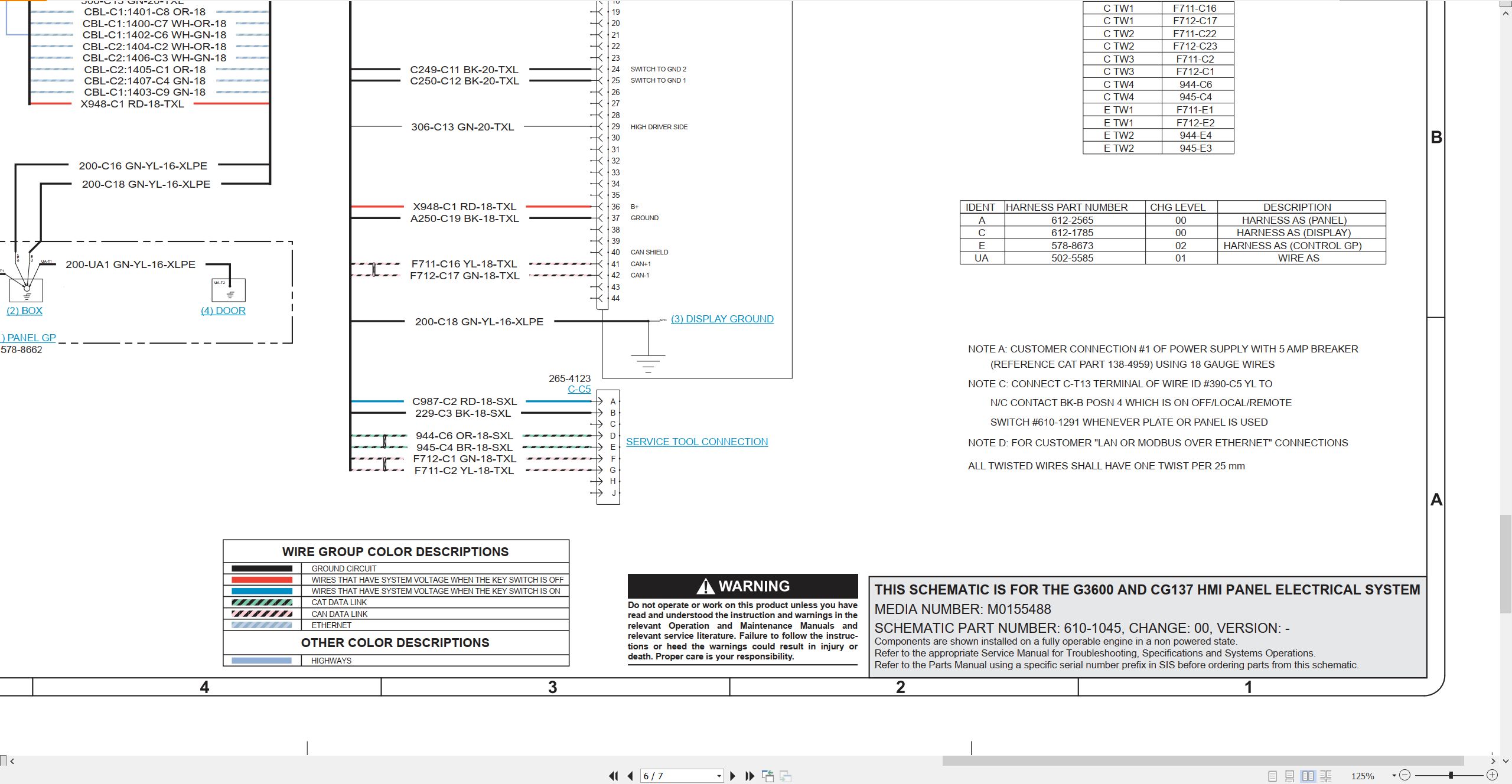
Task: Click the black ground circuit swatch
Action: tap(262, 569)
